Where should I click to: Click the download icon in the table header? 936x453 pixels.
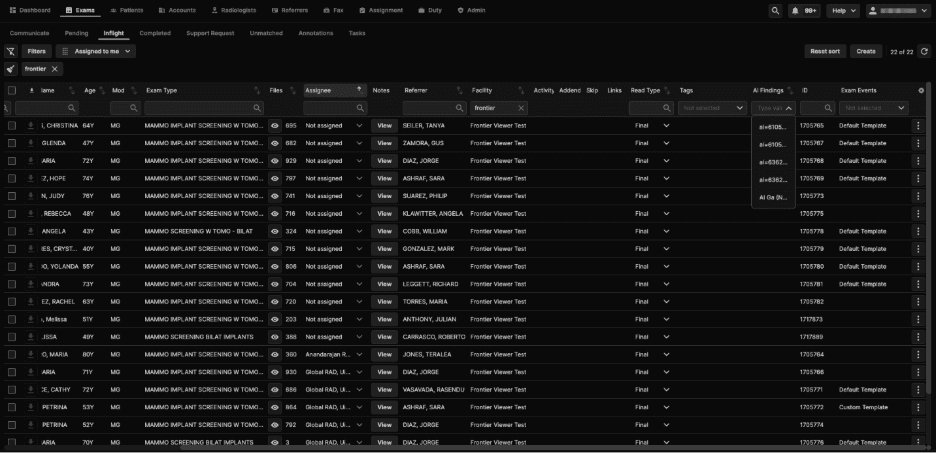(x=31, y=91)
